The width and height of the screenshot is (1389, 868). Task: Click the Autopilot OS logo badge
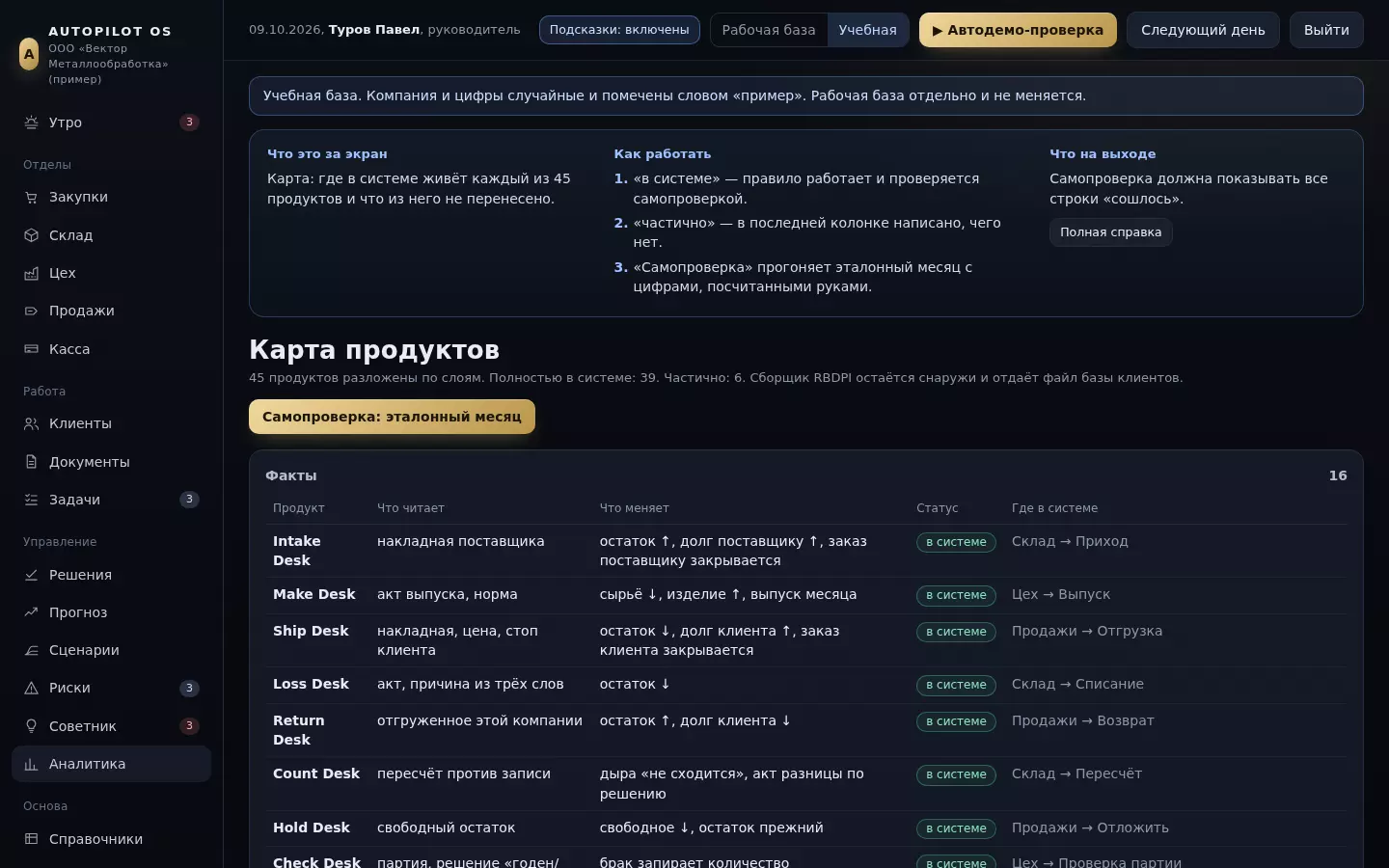click(x=29, y=54)
